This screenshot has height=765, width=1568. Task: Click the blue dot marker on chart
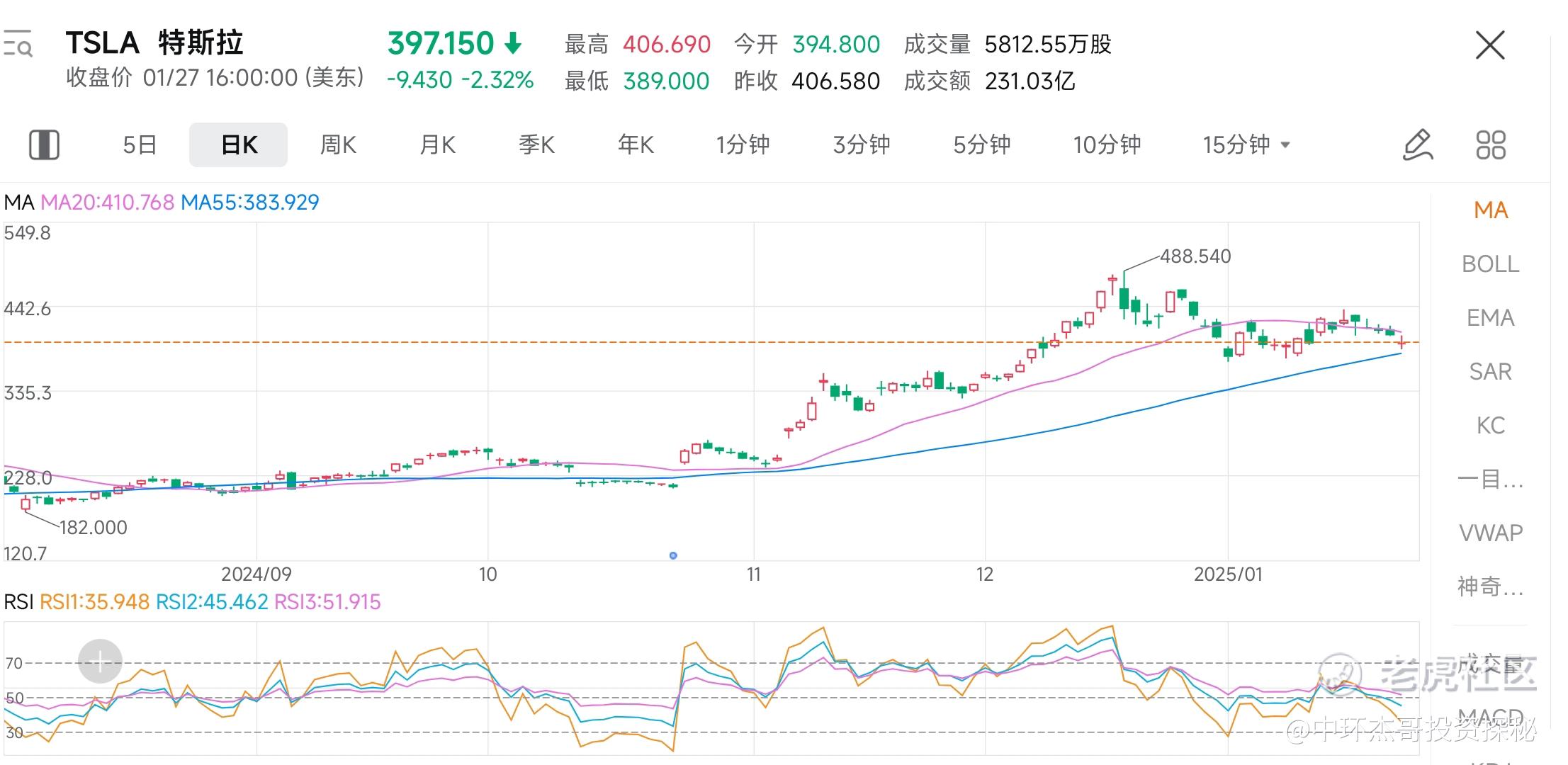point(673,555)
